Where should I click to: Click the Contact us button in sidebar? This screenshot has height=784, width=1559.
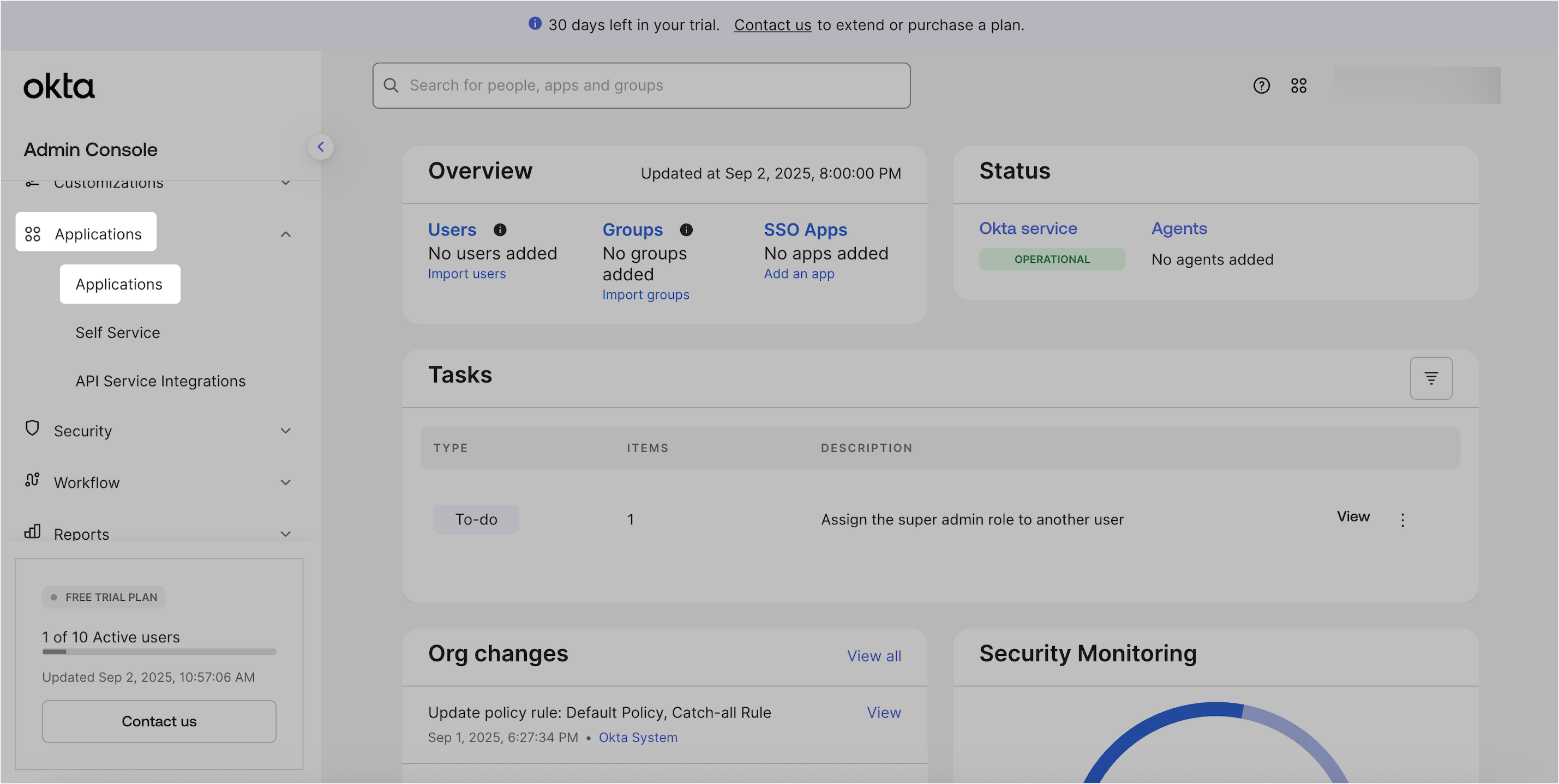click(159, 721)
